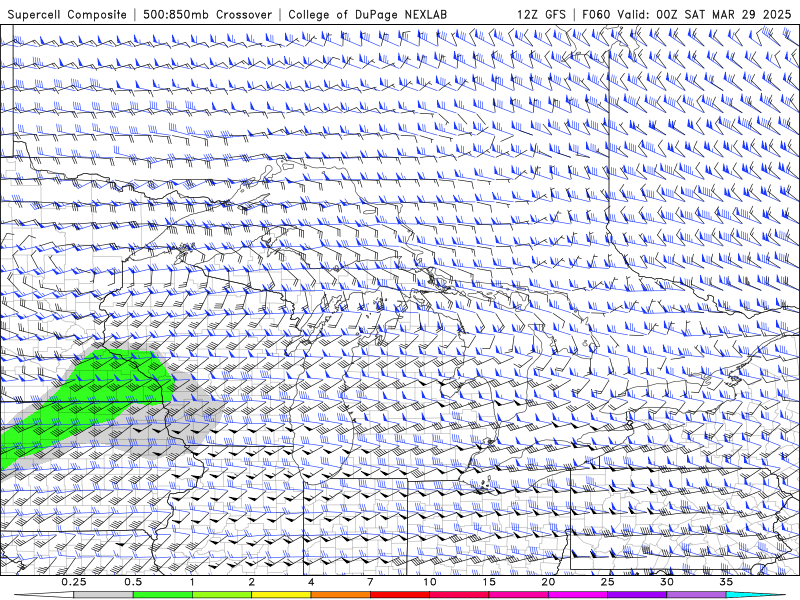
Task: Select the bright green colorbar swatch between 0.5 and 1
Action: pyautogui.click(x=163, y=595)
